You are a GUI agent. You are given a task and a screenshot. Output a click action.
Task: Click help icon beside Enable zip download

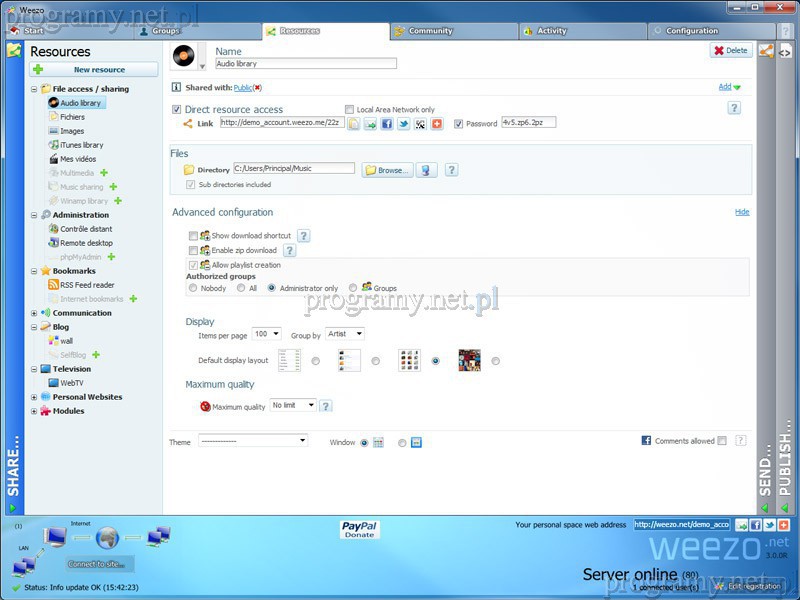pos(290,250)
